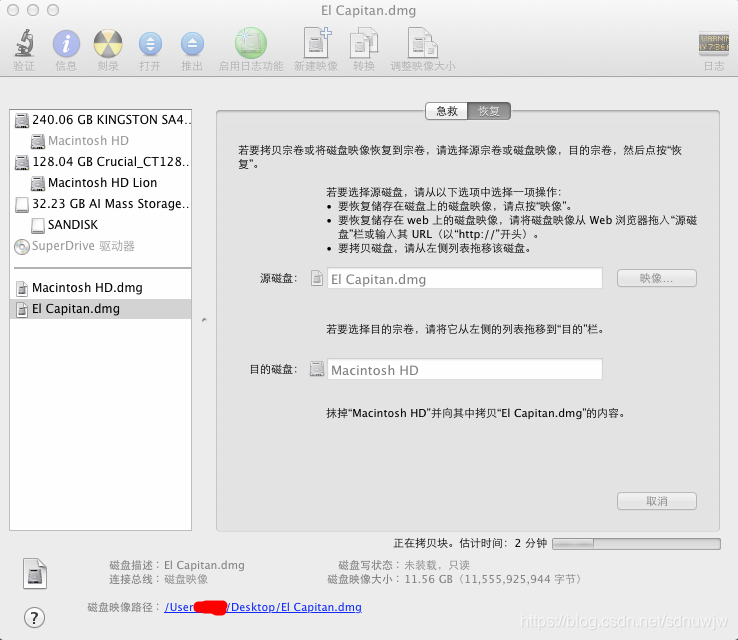Select the 240.06 GB KINGSTON disk
The width and height of the screenshot is (738, 640).
coord(101,120)
